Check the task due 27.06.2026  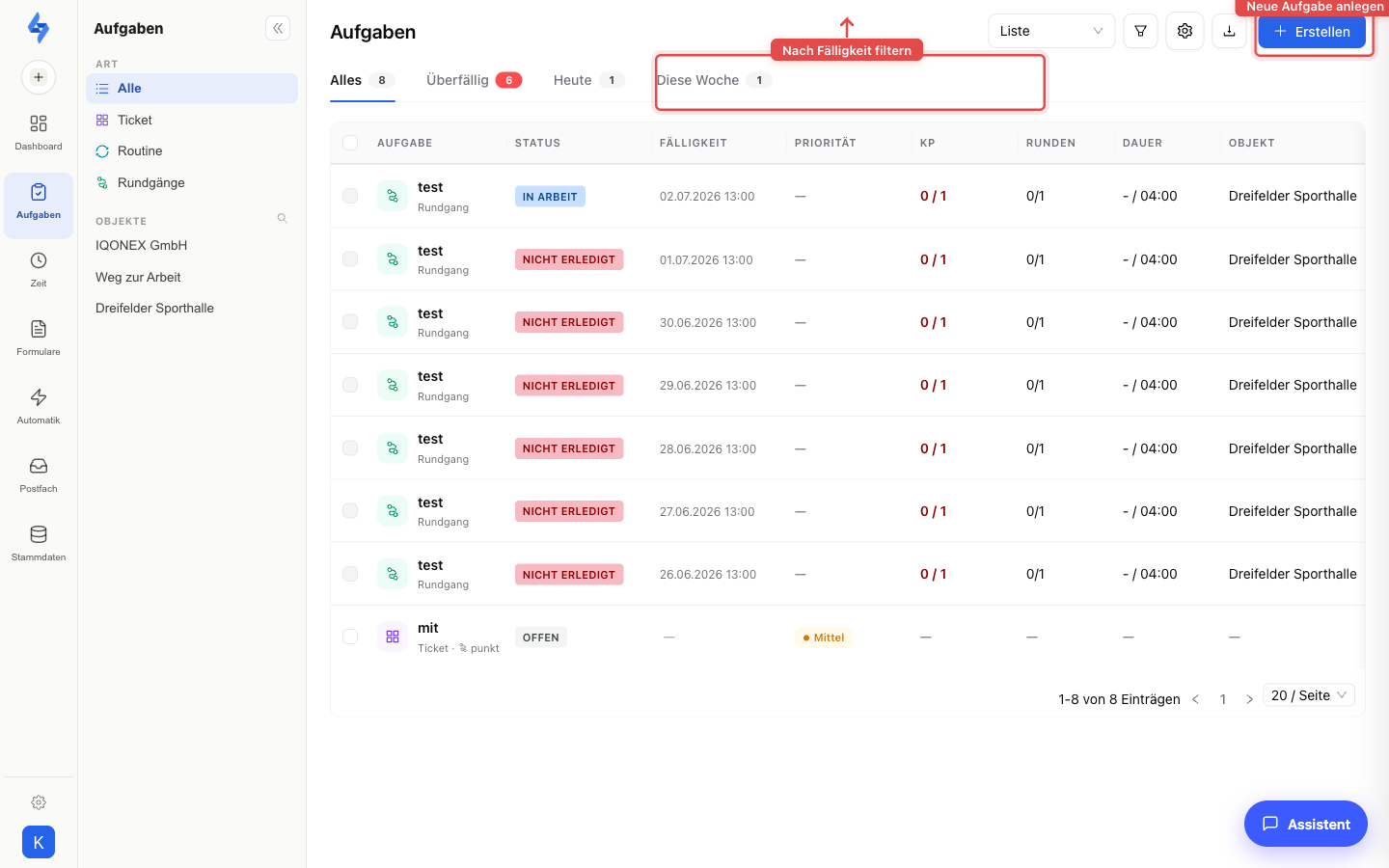350,511
